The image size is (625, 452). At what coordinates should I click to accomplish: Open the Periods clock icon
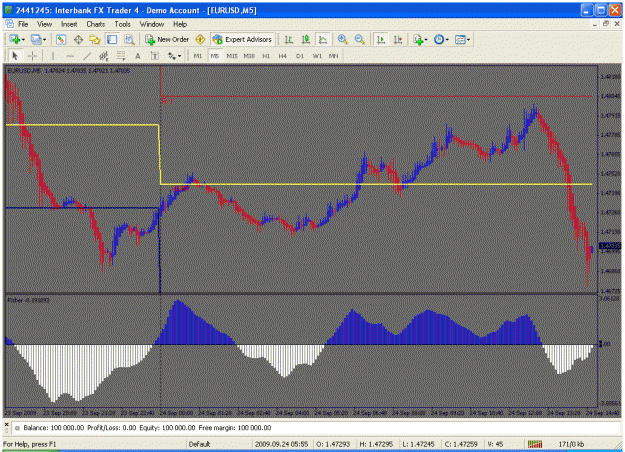439,39
